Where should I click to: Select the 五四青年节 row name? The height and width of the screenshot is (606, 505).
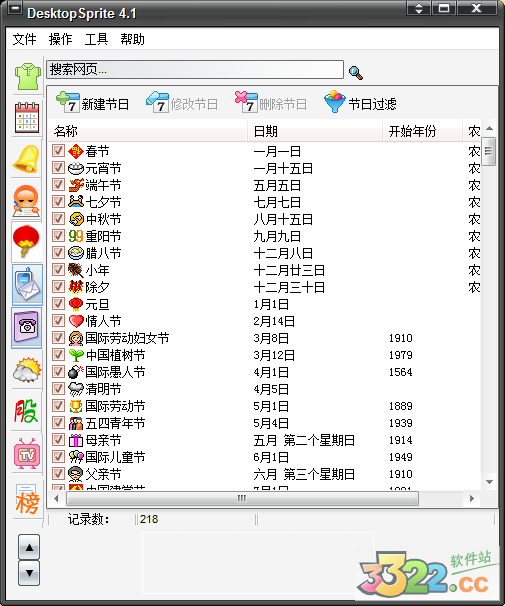tap(115, 423)
